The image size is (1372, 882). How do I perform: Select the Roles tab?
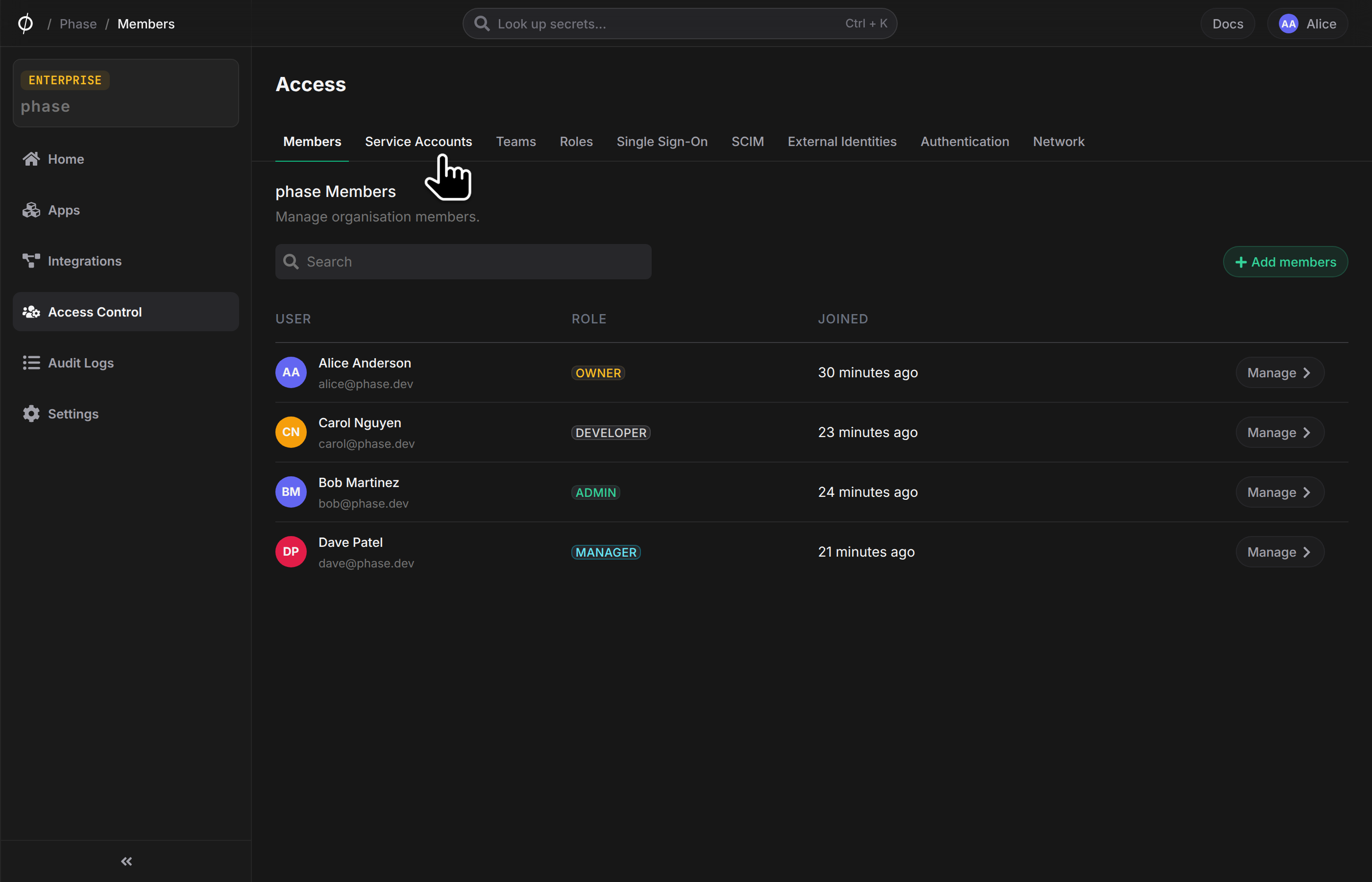coord(576,142)
